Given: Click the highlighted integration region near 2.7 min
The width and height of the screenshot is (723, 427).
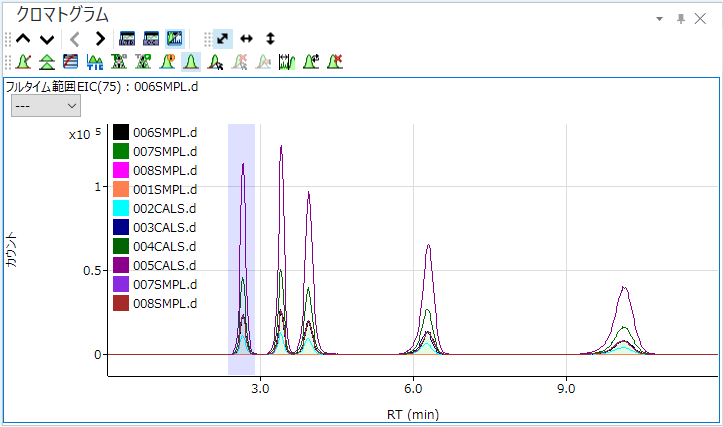Looking at the screenshot, I should pyautogui.click(x=242, y=249).
